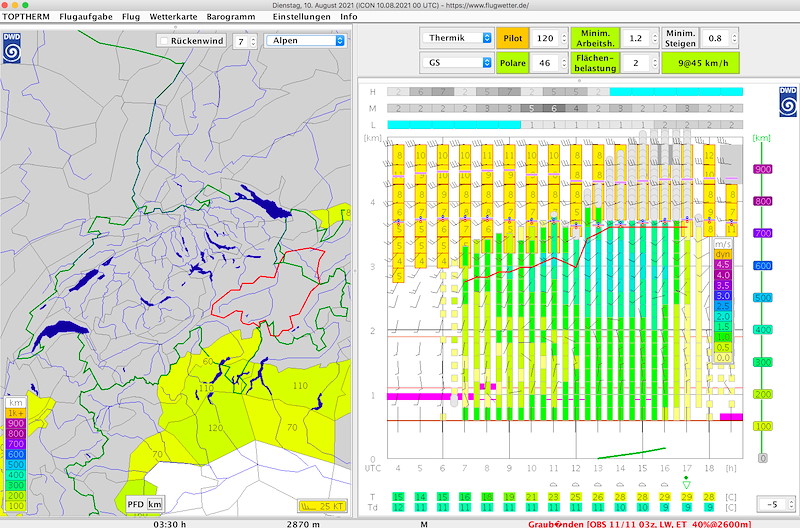The image size is (800, 528).
Task: Click the cloud icon under hour 12
Action: pos(576,485)
